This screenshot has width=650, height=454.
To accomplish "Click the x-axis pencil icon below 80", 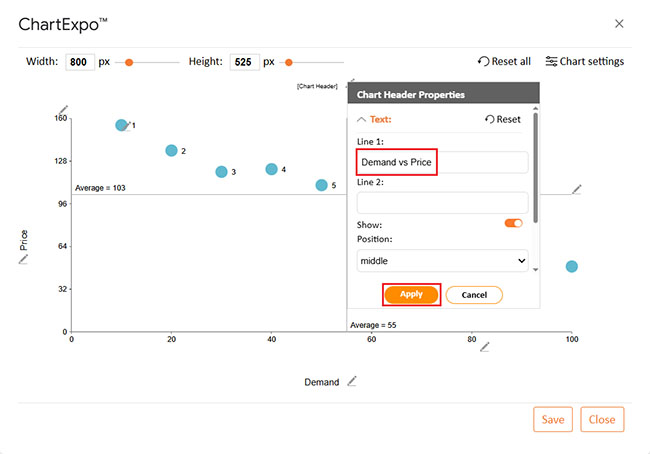I will pyautogui.click(x=485, y=347).
